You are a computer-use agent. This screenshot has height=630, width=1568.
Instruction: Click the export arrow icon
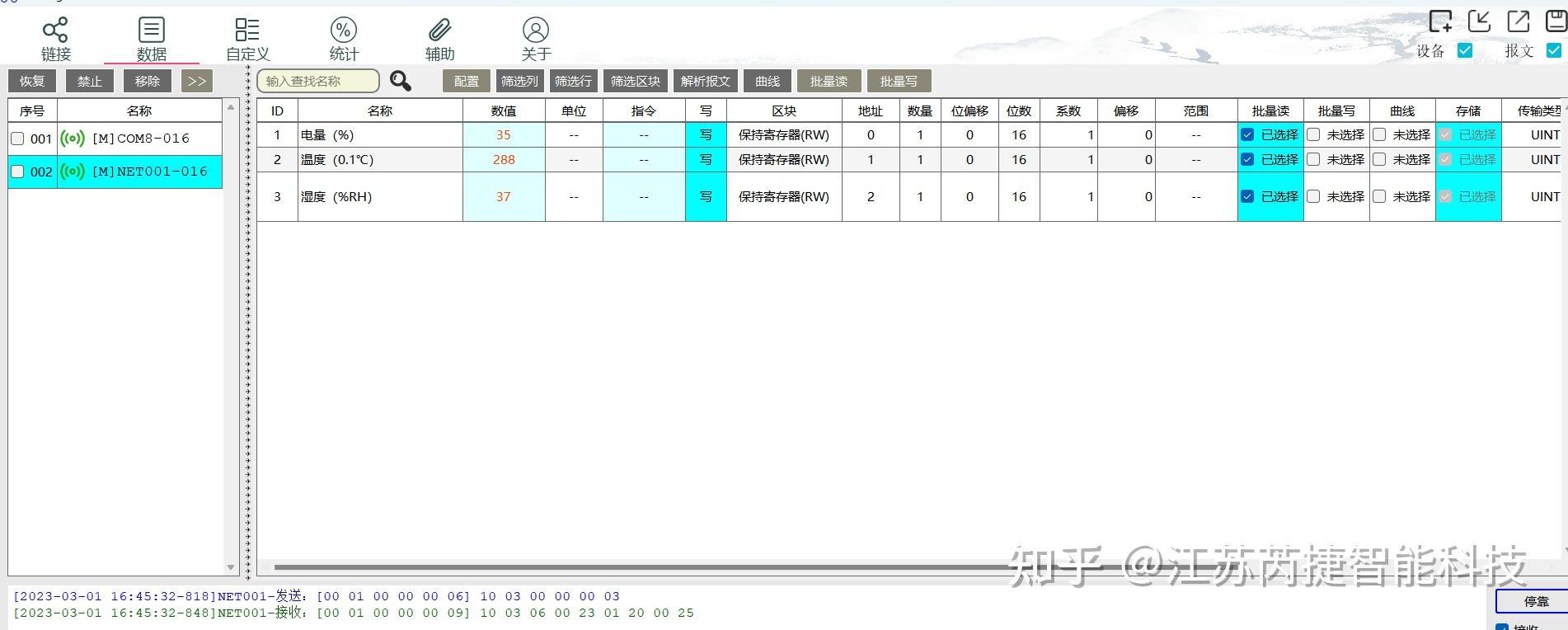(1518, 21)
